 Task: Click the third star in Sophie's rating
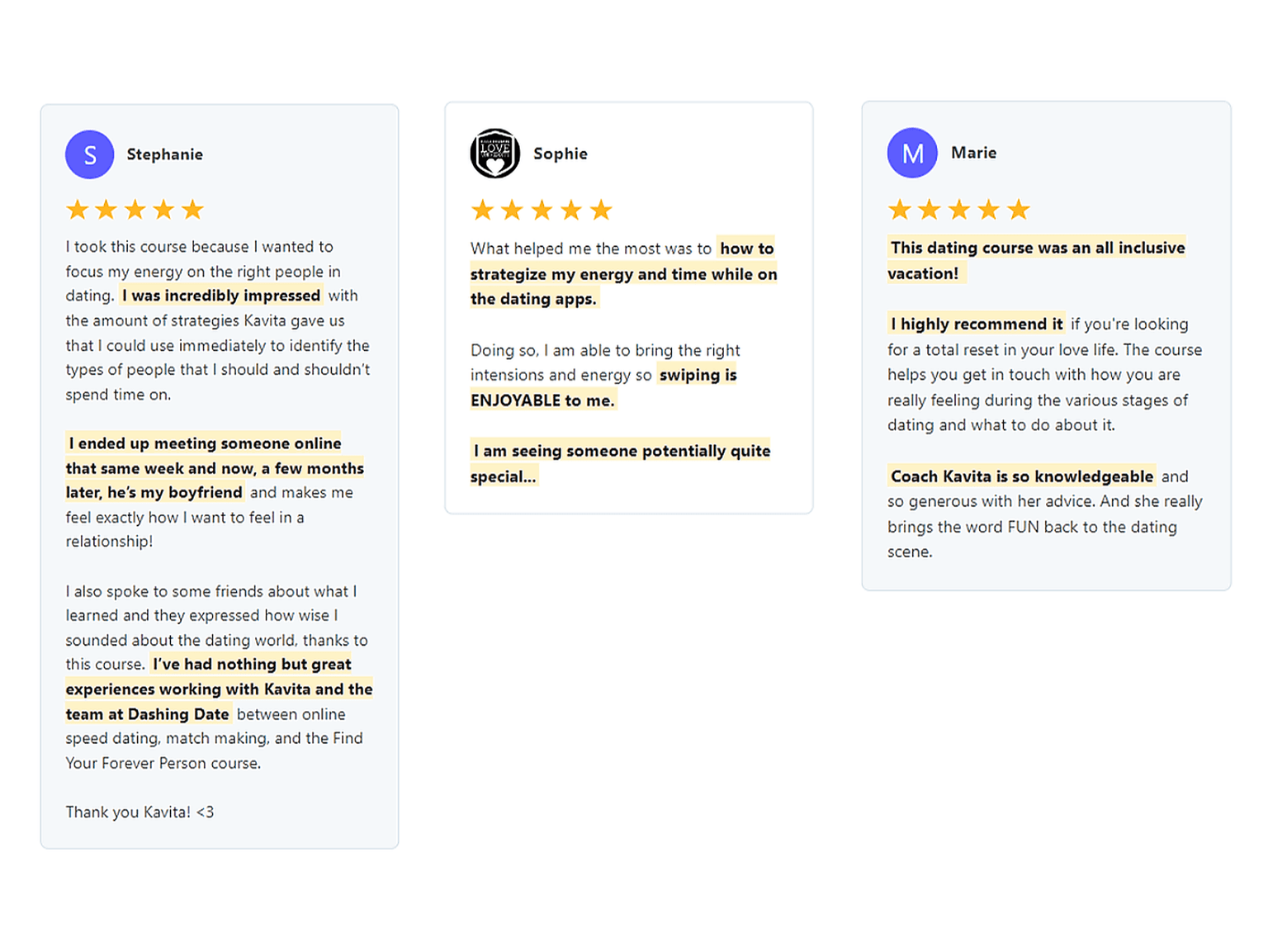542,211
